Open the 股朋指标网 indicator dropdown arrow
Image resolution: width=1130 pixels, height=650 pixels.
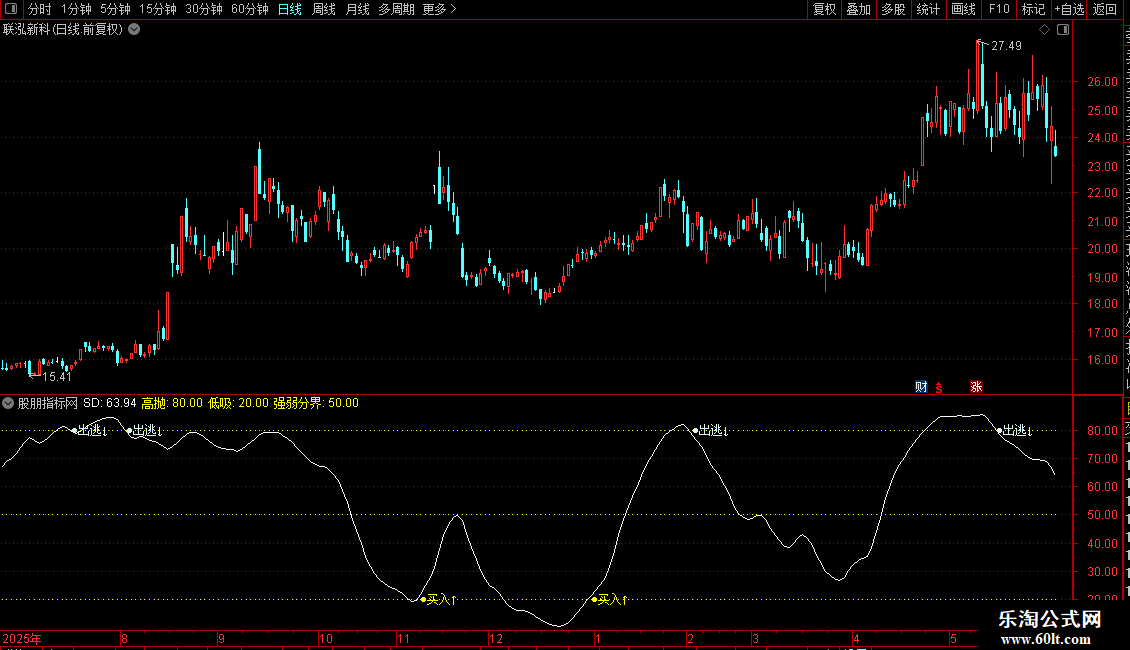[8, 404]
